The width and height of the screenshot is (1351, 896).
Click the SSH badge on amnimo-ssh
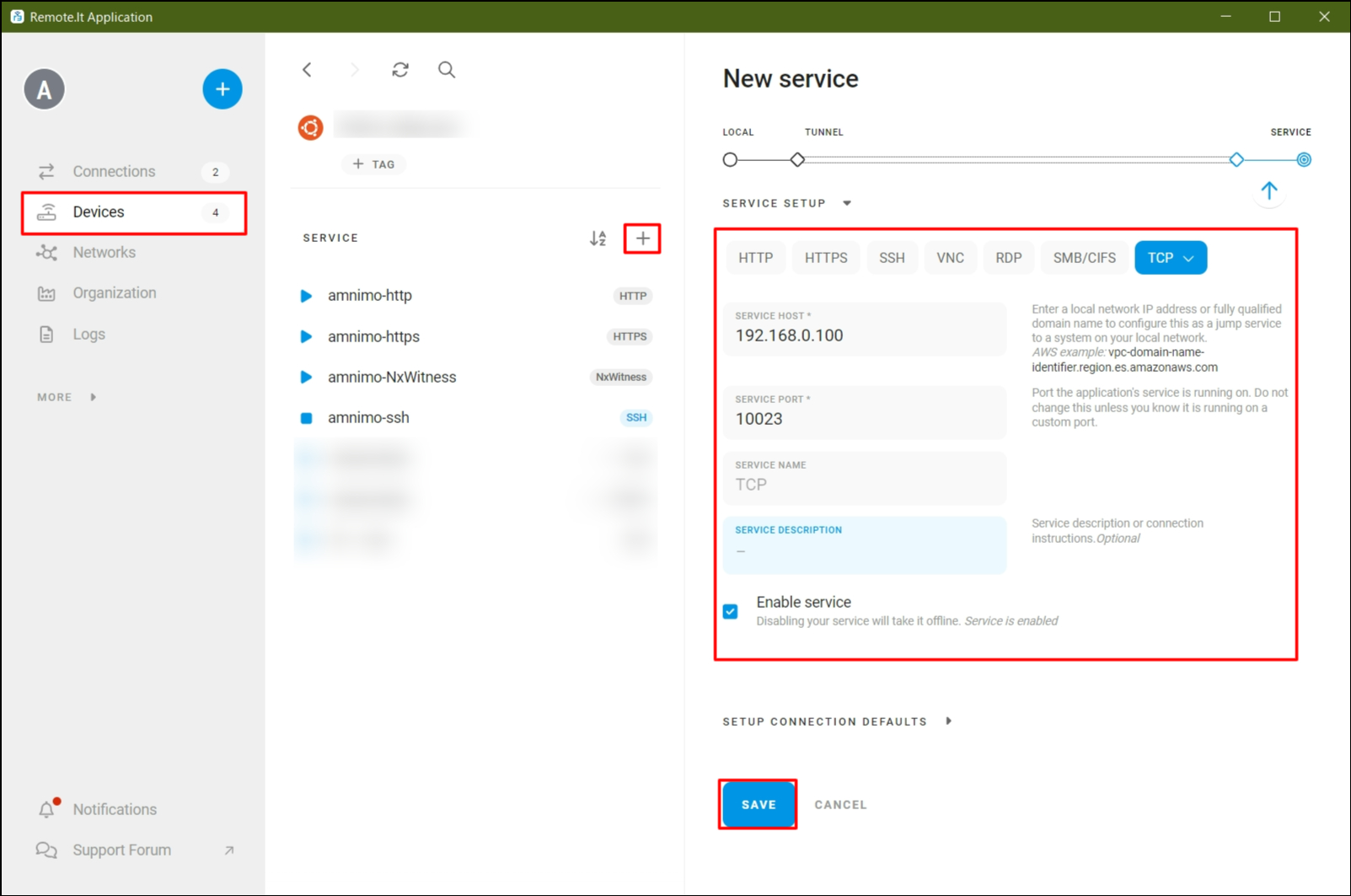pyautogui.click(x=636, y=418)
